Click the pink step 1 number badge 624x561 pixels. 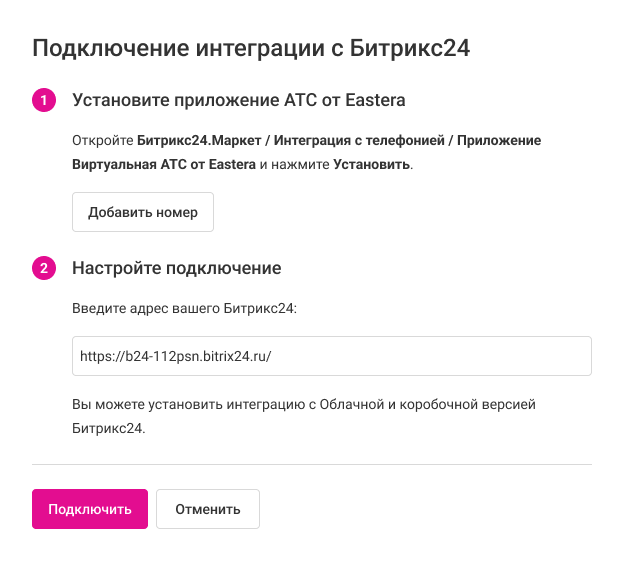44,100
